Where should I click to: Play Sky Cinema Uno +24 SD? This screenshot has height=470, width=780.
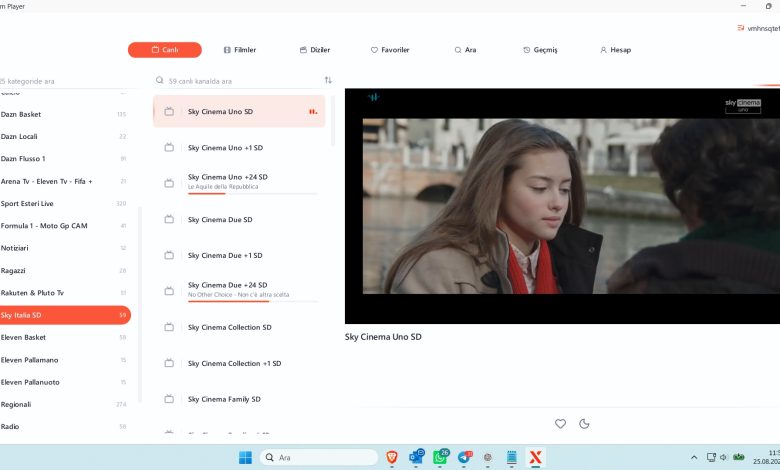click(x=239, y=183)
